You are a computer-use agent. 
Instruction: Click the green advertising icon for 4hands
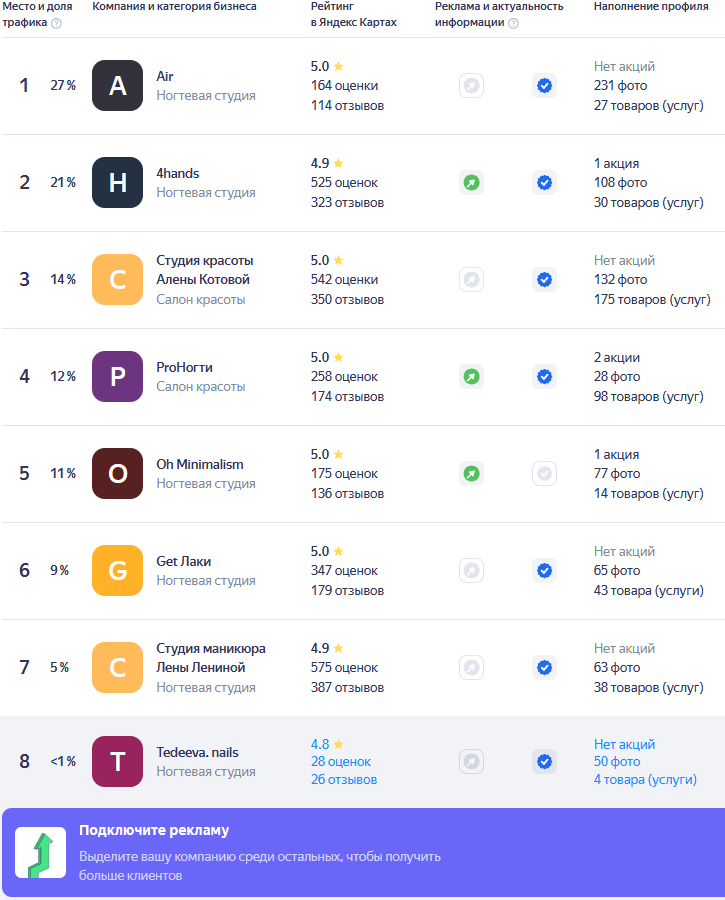coord(471,183)
